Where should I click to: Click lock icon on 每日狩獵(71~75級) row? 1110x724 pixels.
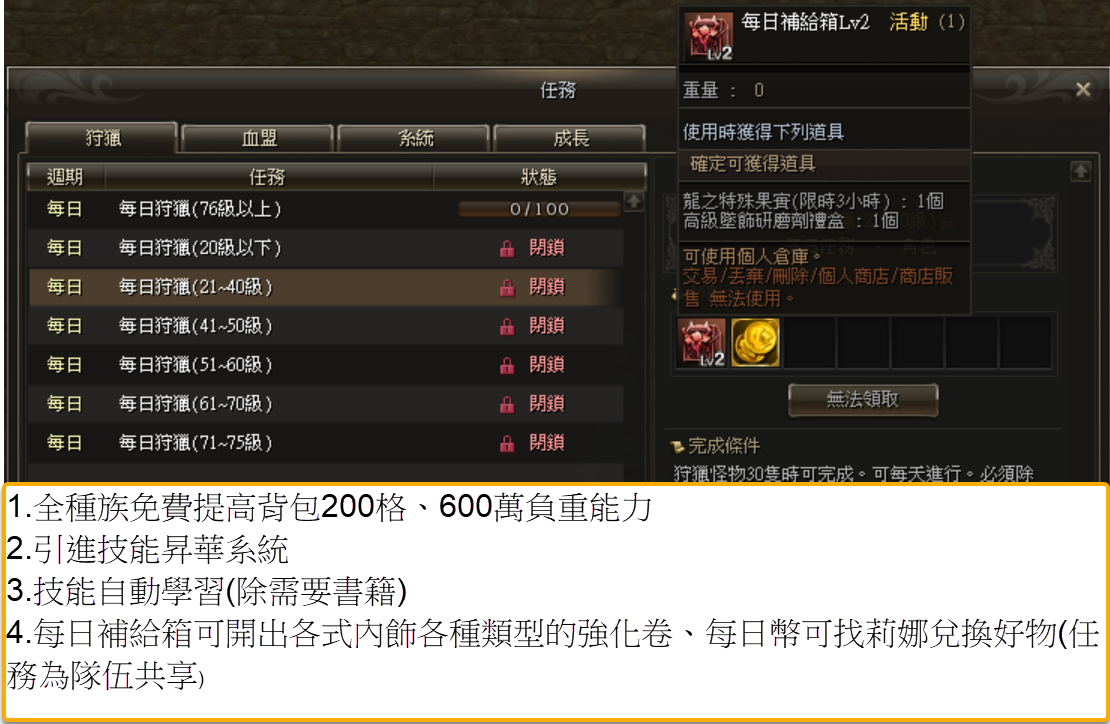507,443
